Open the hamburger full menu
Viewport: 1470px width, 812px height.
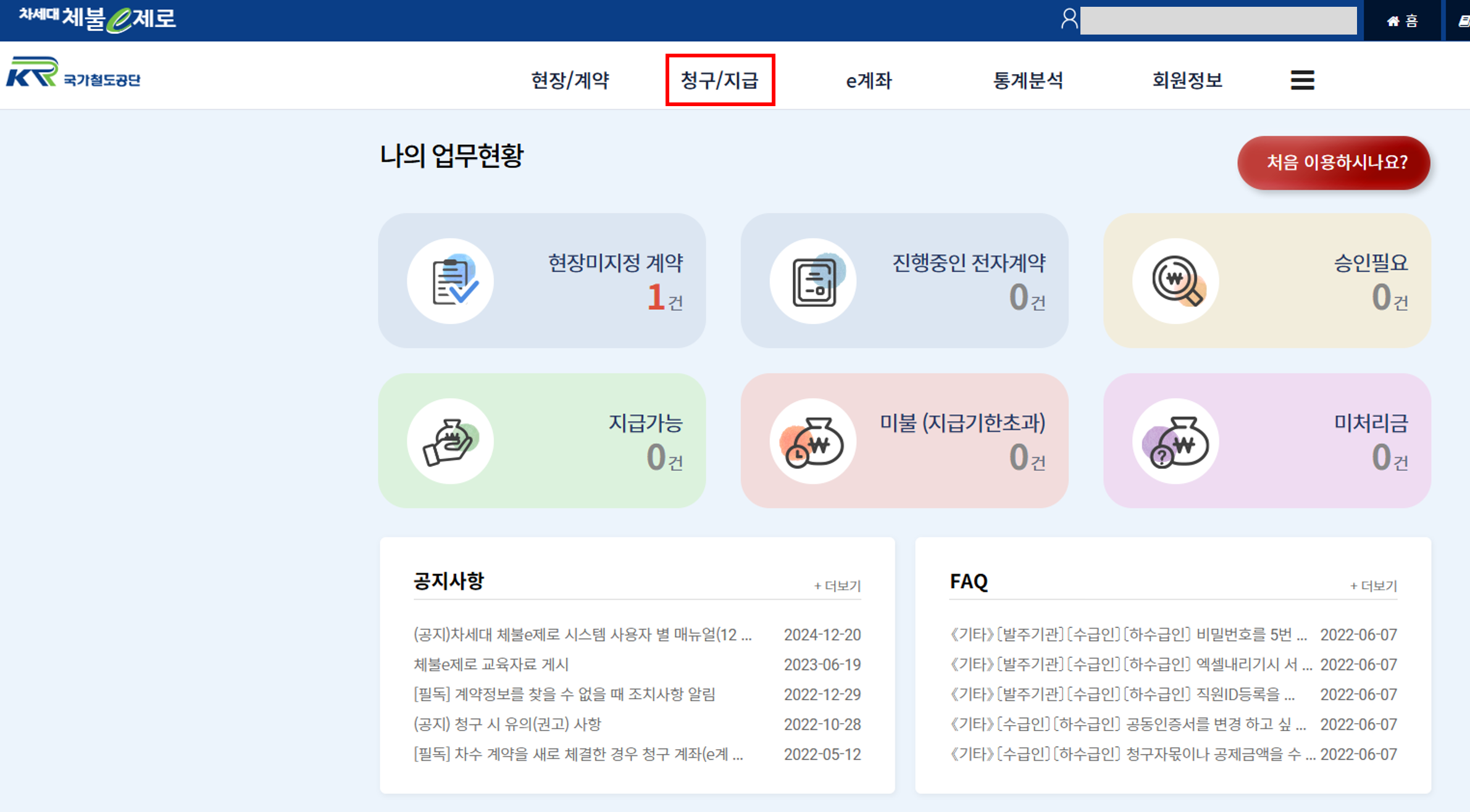1302,80
